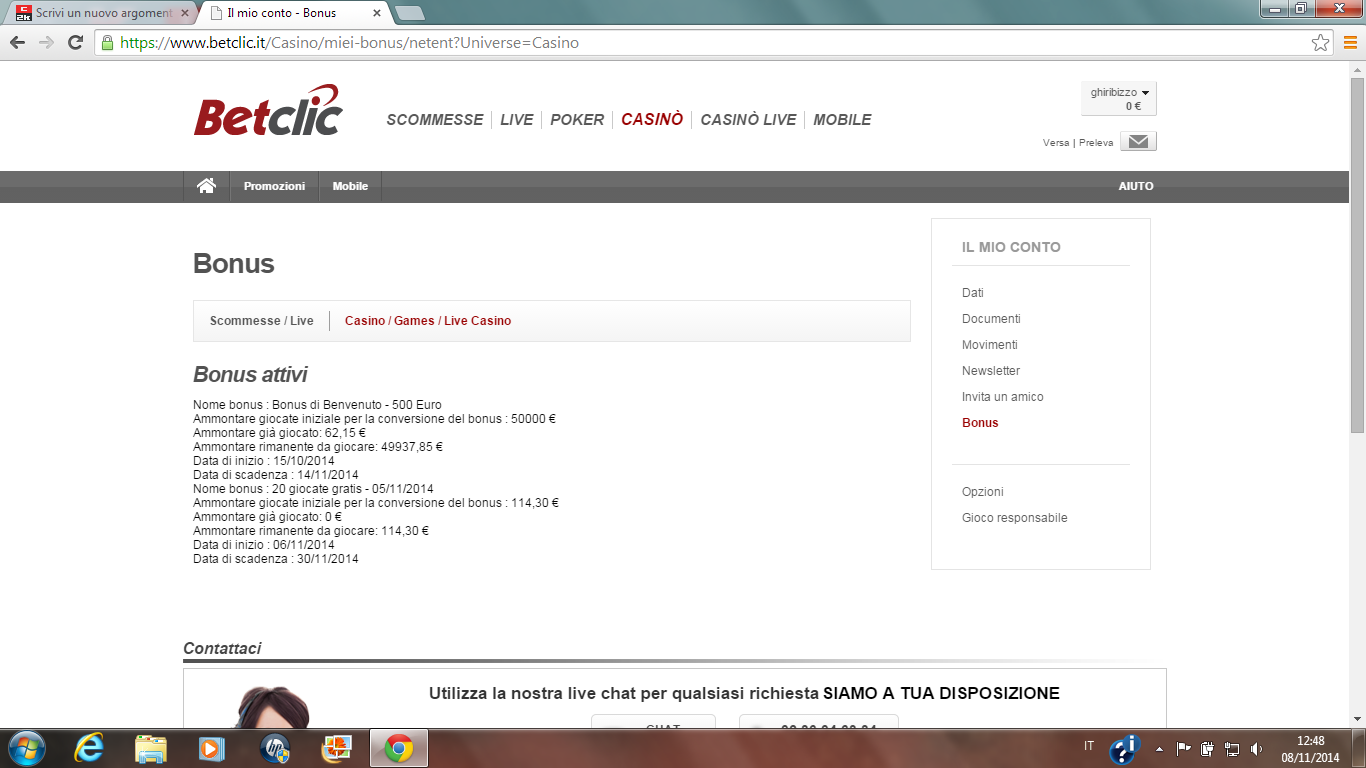Open the messages envelope icon
This screenshot has height=768, width=1366.
[x=1138, y=142]
